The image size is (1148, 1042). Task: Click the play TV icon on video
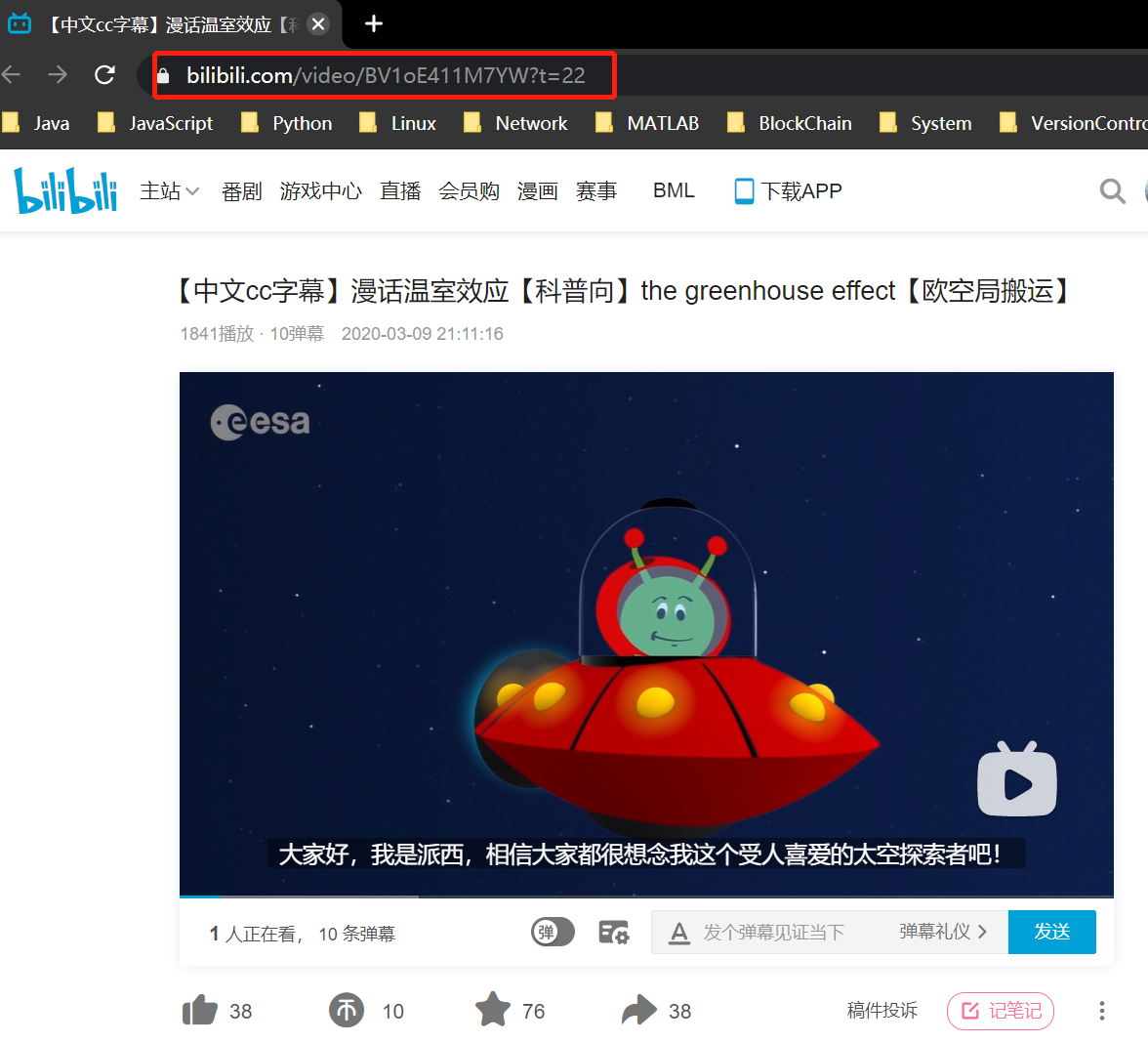tap(1017, 779)
